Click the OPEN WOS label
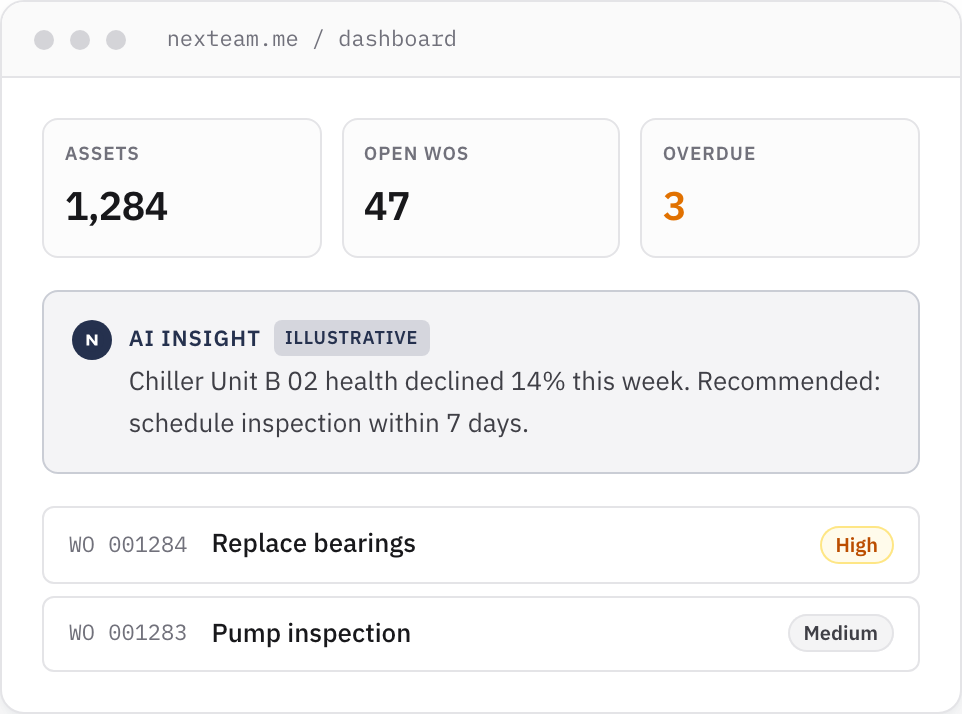Image resolution: width=962 pixels, height=714 pixels. pos(416,153)
